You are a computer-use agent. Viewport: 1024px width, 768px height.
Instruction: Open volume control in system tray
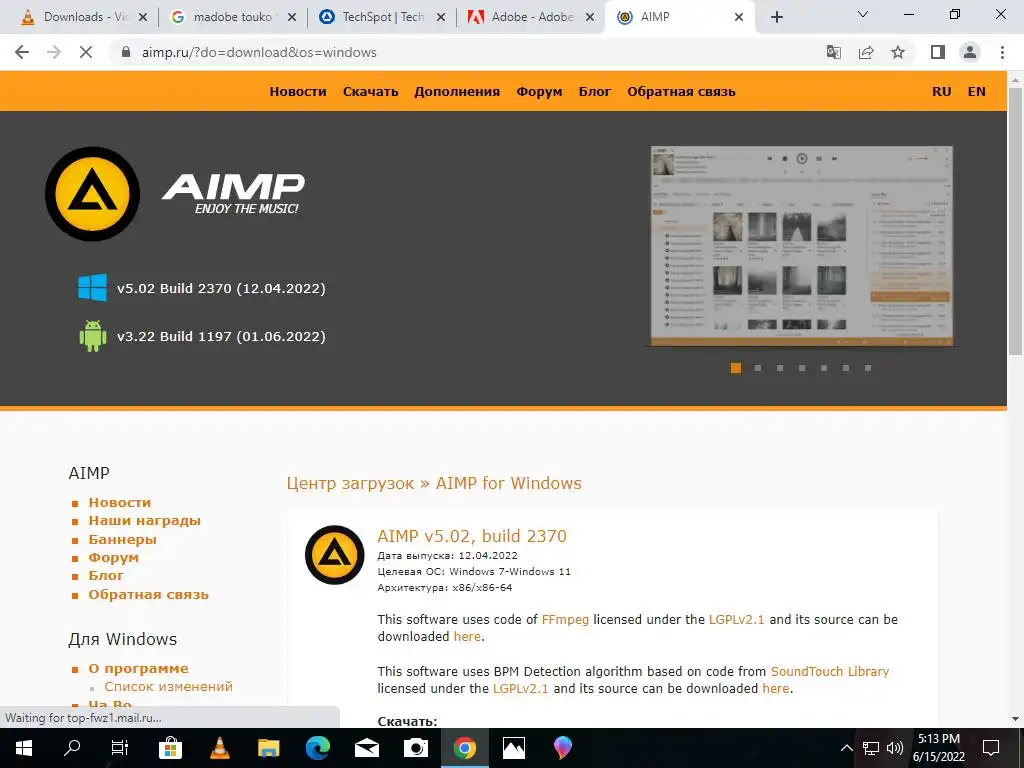895,748
